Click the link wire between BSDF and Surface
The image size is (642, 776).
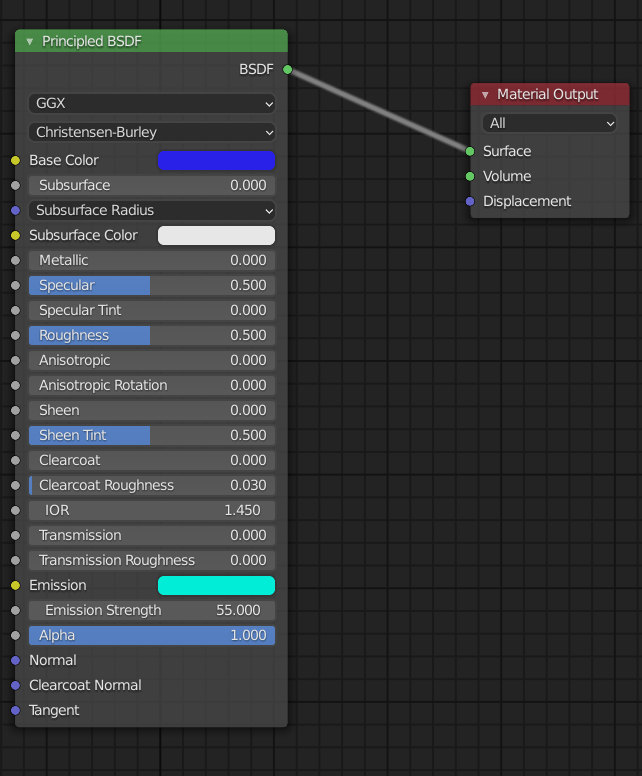point(379,110)
